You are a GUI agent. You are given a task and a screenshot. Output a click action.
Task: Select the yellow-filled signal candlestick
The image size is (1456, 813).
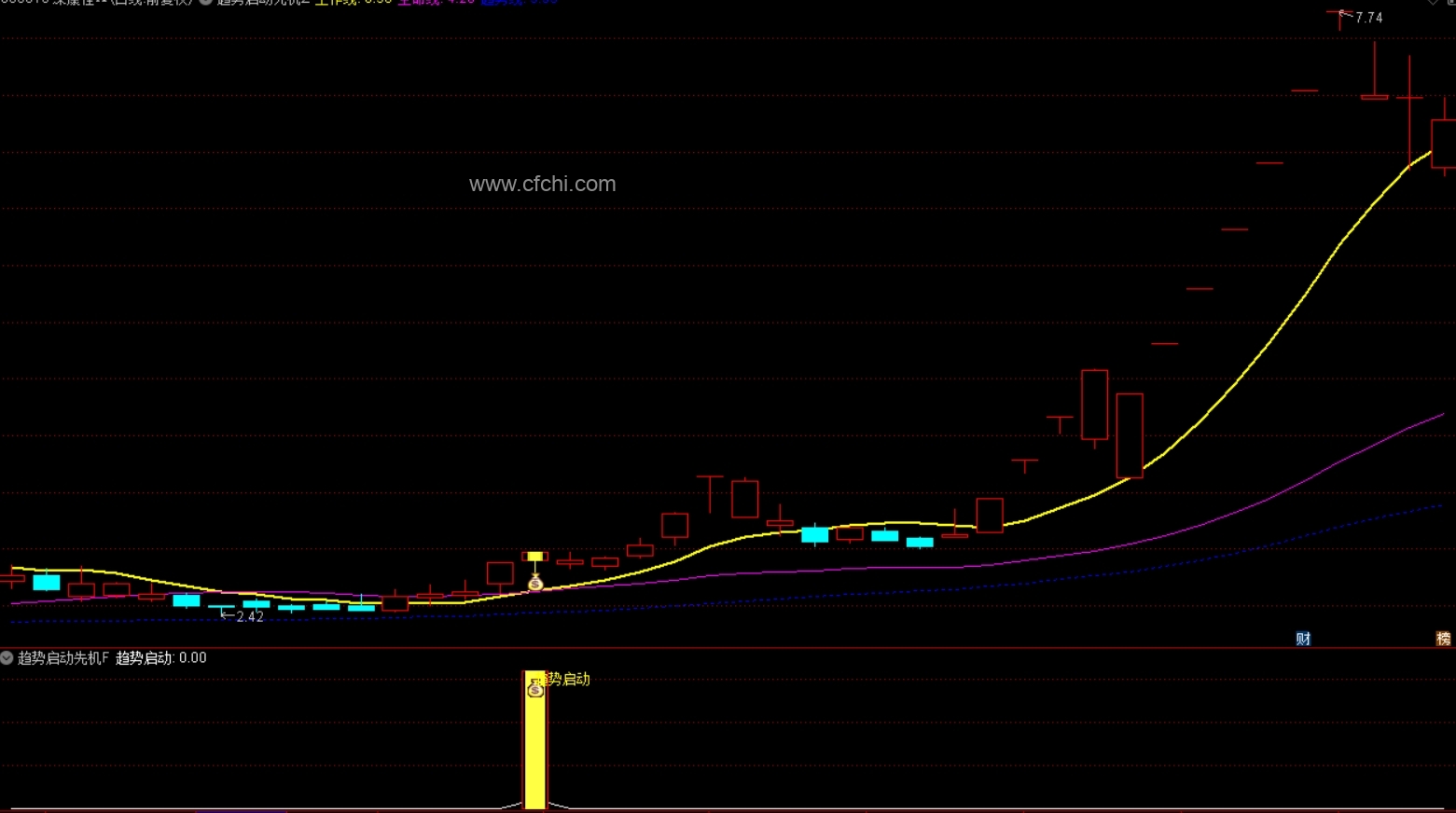coord(534,558)
